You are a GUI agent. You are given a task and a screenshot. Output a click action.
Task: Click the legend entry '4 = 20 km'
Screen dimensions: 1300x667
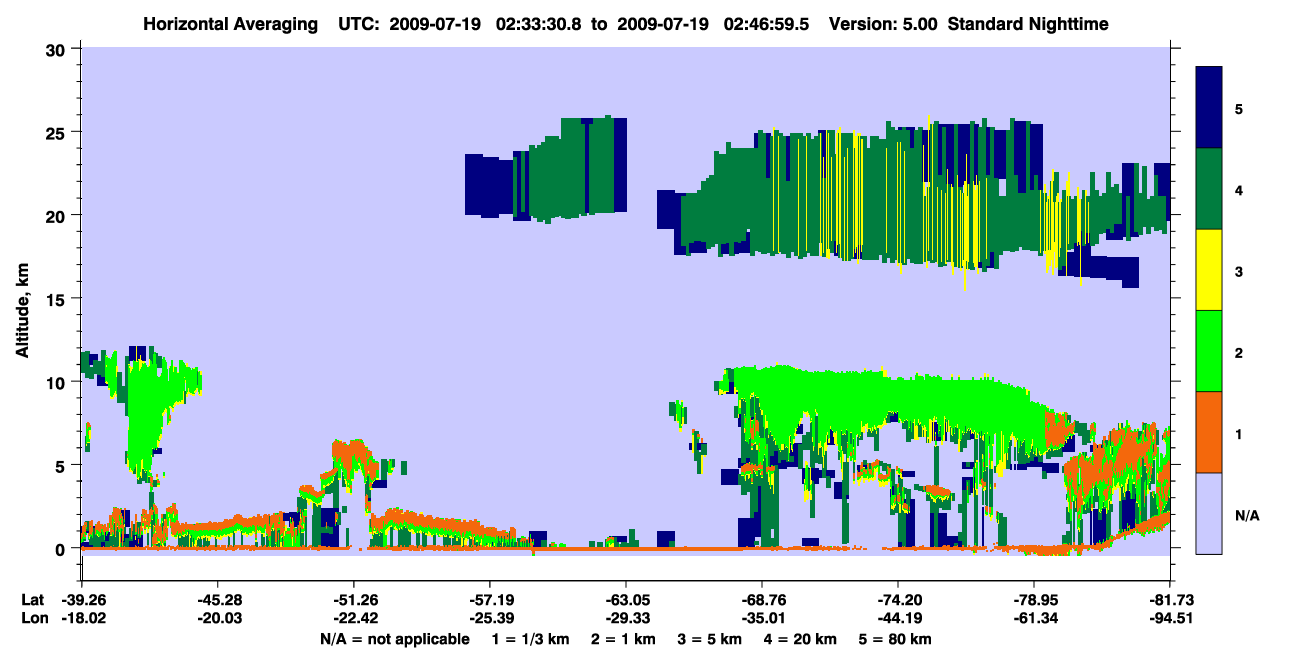pyautogui.click(x=802, y=639)
